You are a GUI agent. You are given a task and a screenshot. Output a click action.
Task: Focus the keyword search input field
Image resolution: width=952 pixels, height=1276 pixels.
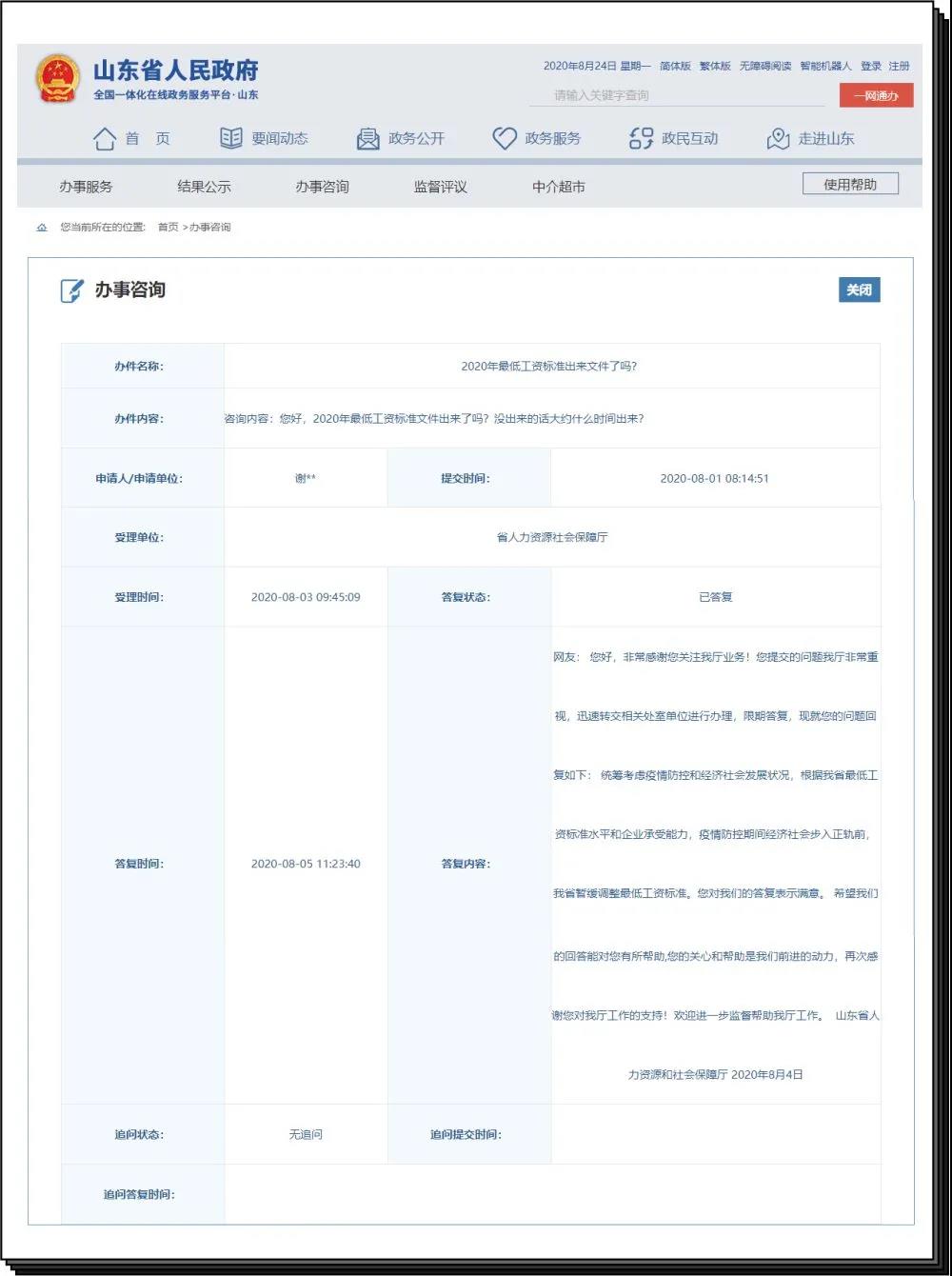tap(676, 95)
